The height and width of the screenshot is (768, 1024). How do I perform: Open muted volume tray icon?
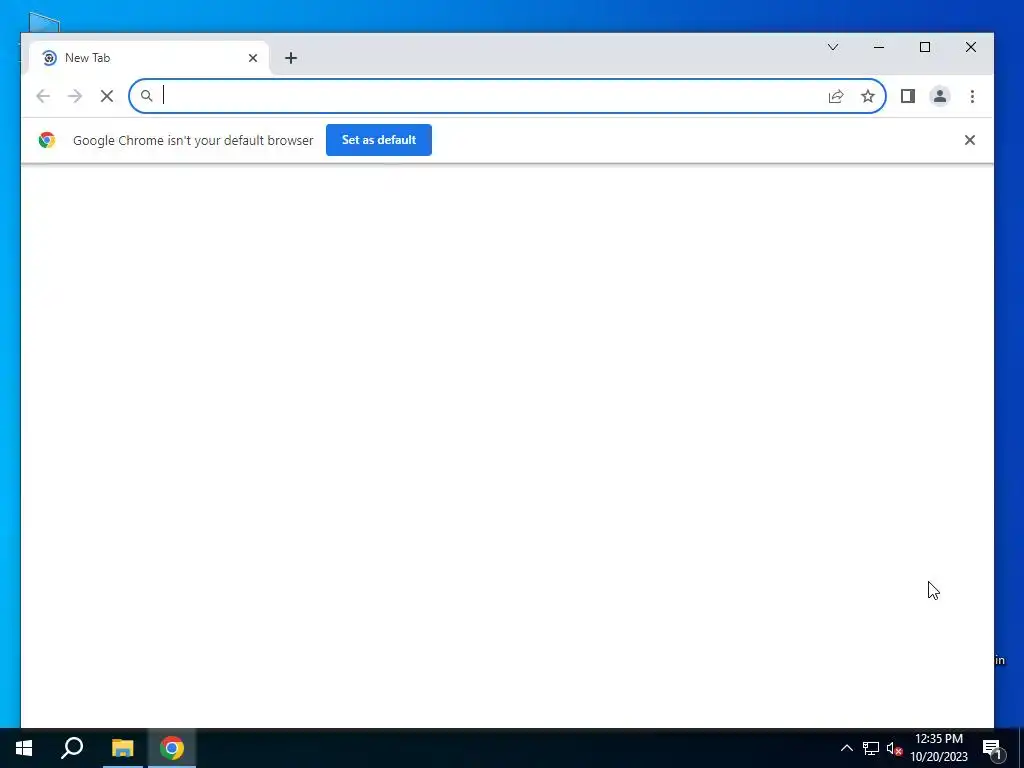(894, 748)
